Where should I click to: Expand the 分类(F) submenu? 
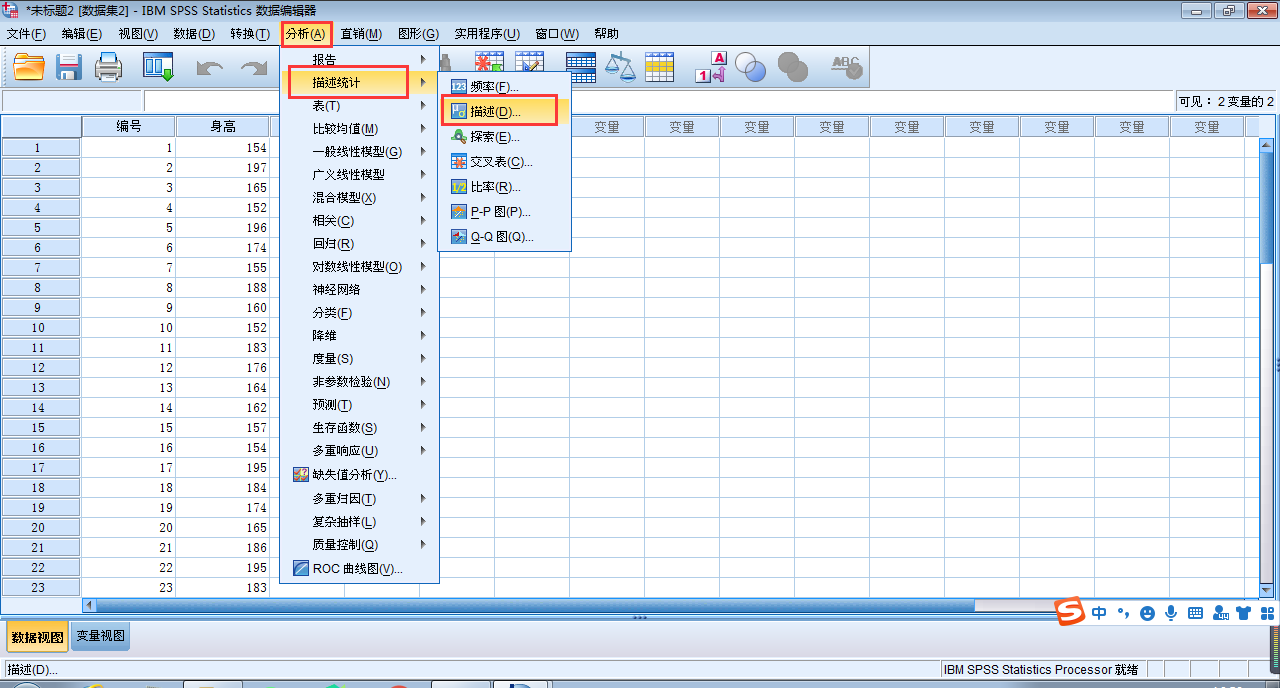pyautogui.click(x=359, y=313)
